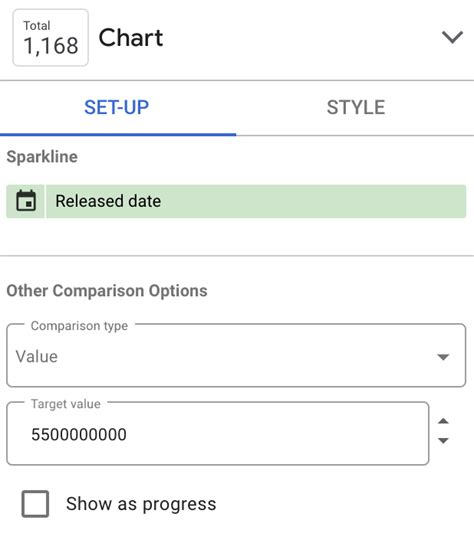Viewport: 474px width, 556px height.
Task: Click the Comparison type field label
Action: 79,326
